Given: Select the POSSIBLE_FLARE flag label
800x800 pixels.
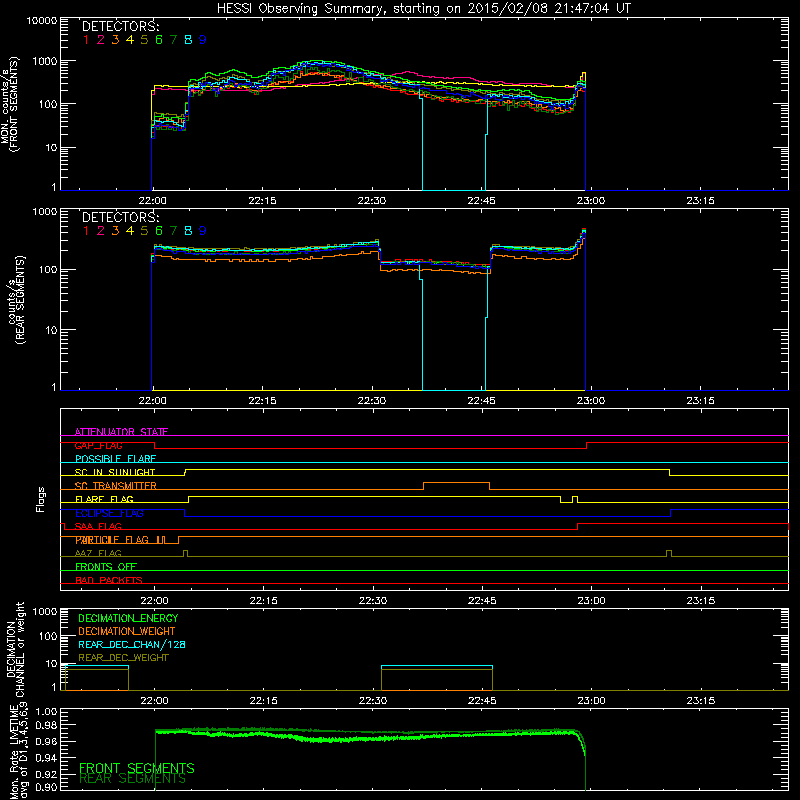Looking at the screenshot, I should click(x=115, y=459).
